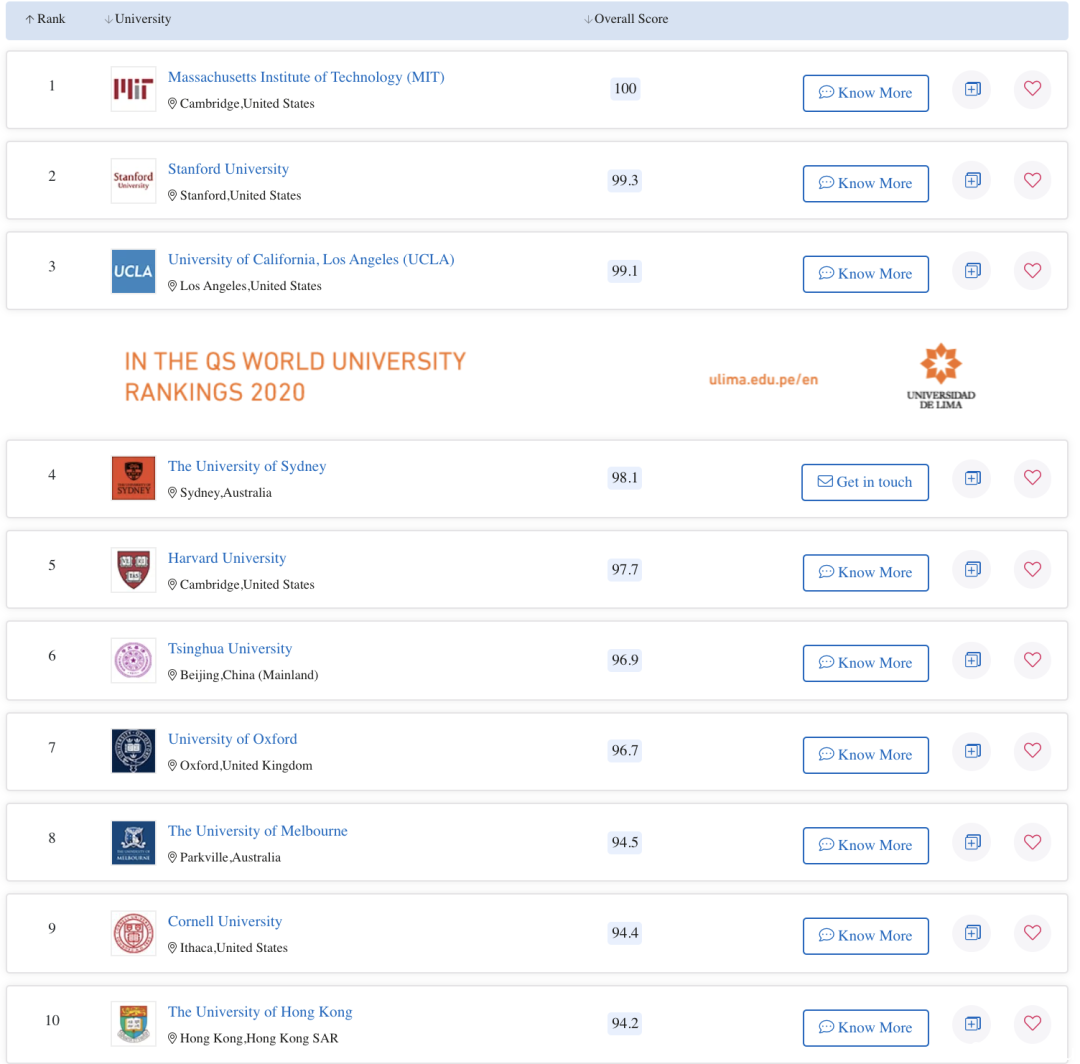Image resolution: width=1080 pixels, height=1064 pixels.
Task: Favorite UCLA with the heart icon
Action: click(x=1032, y=271)
